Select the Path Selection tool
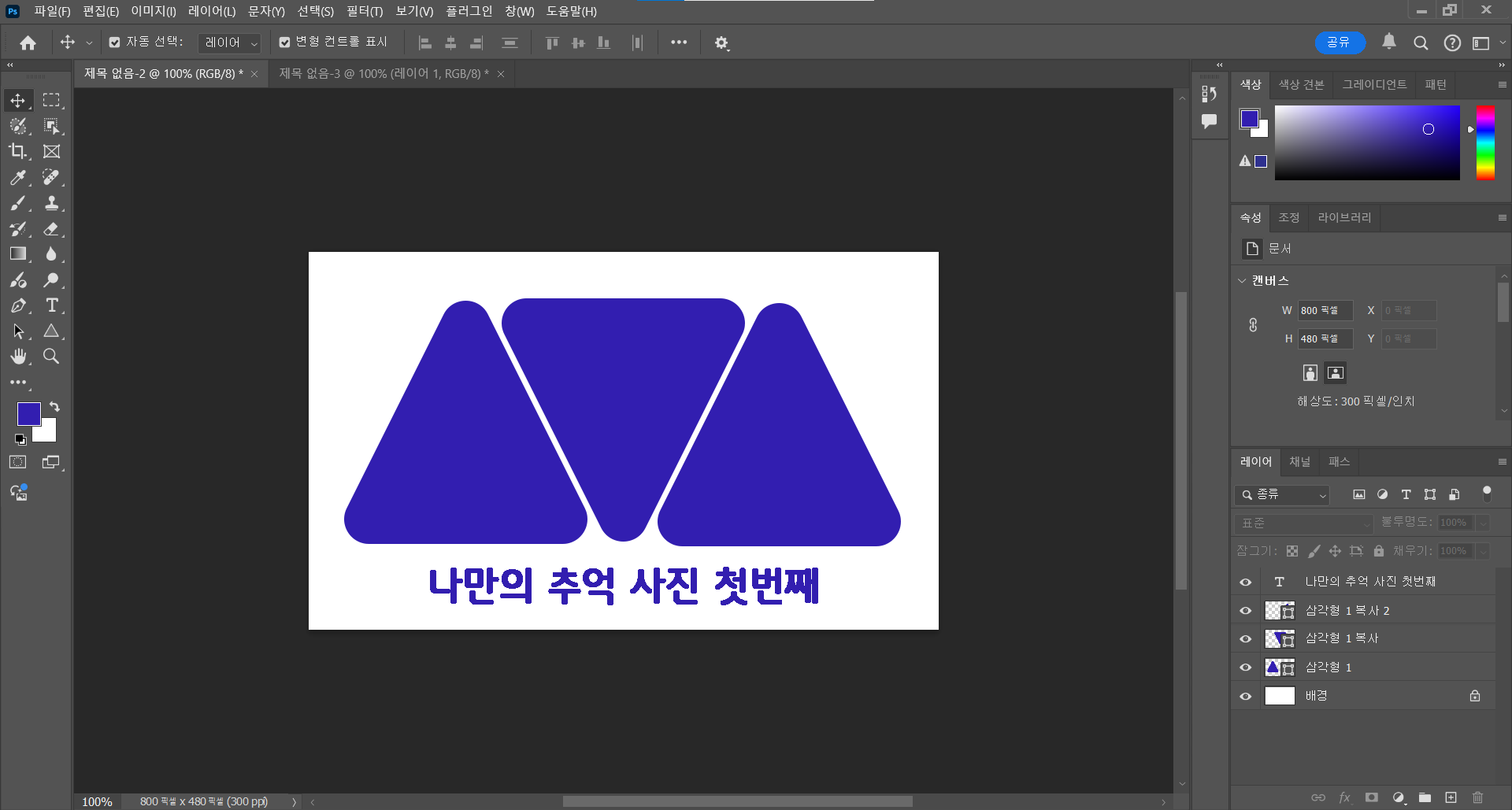The image size is (1512, 810). coord(18,331)
